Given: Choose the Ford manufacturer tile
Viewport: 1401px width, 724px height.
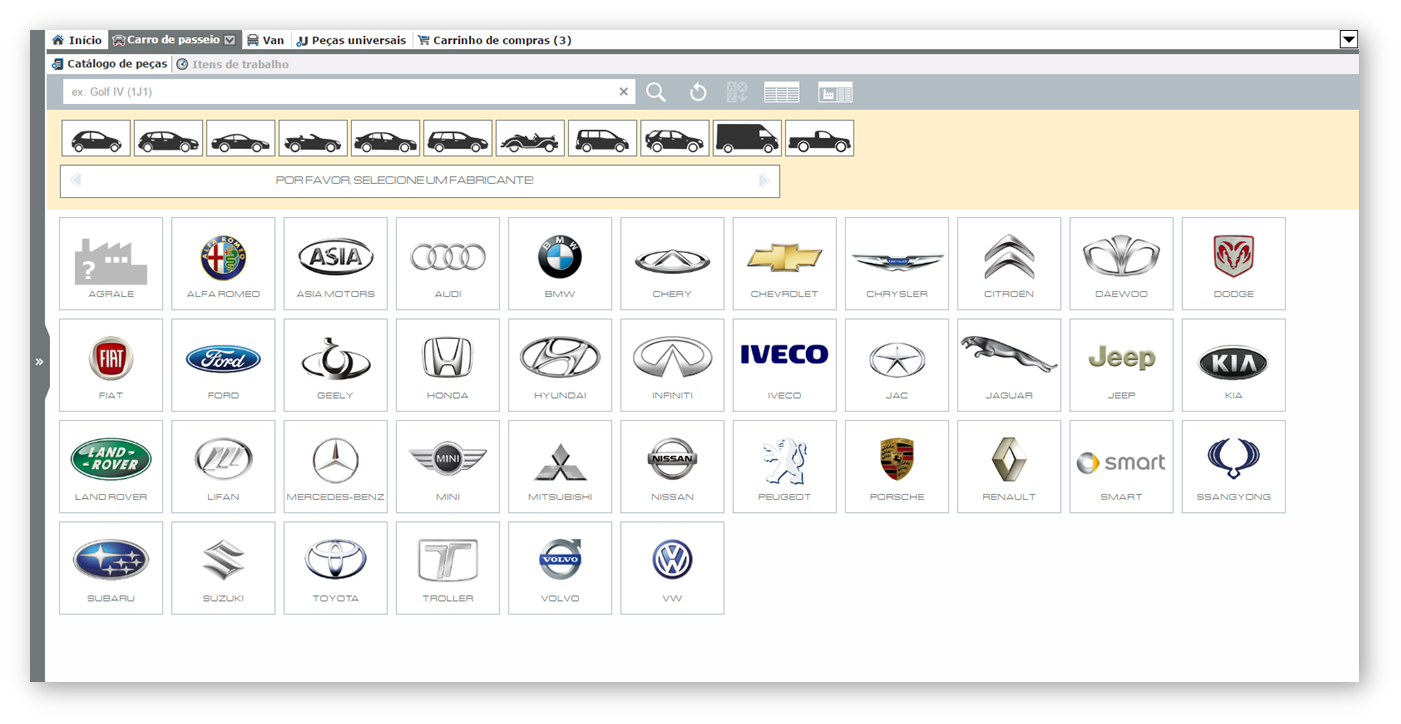Looking at the screenshot, I should pos(223,365).
